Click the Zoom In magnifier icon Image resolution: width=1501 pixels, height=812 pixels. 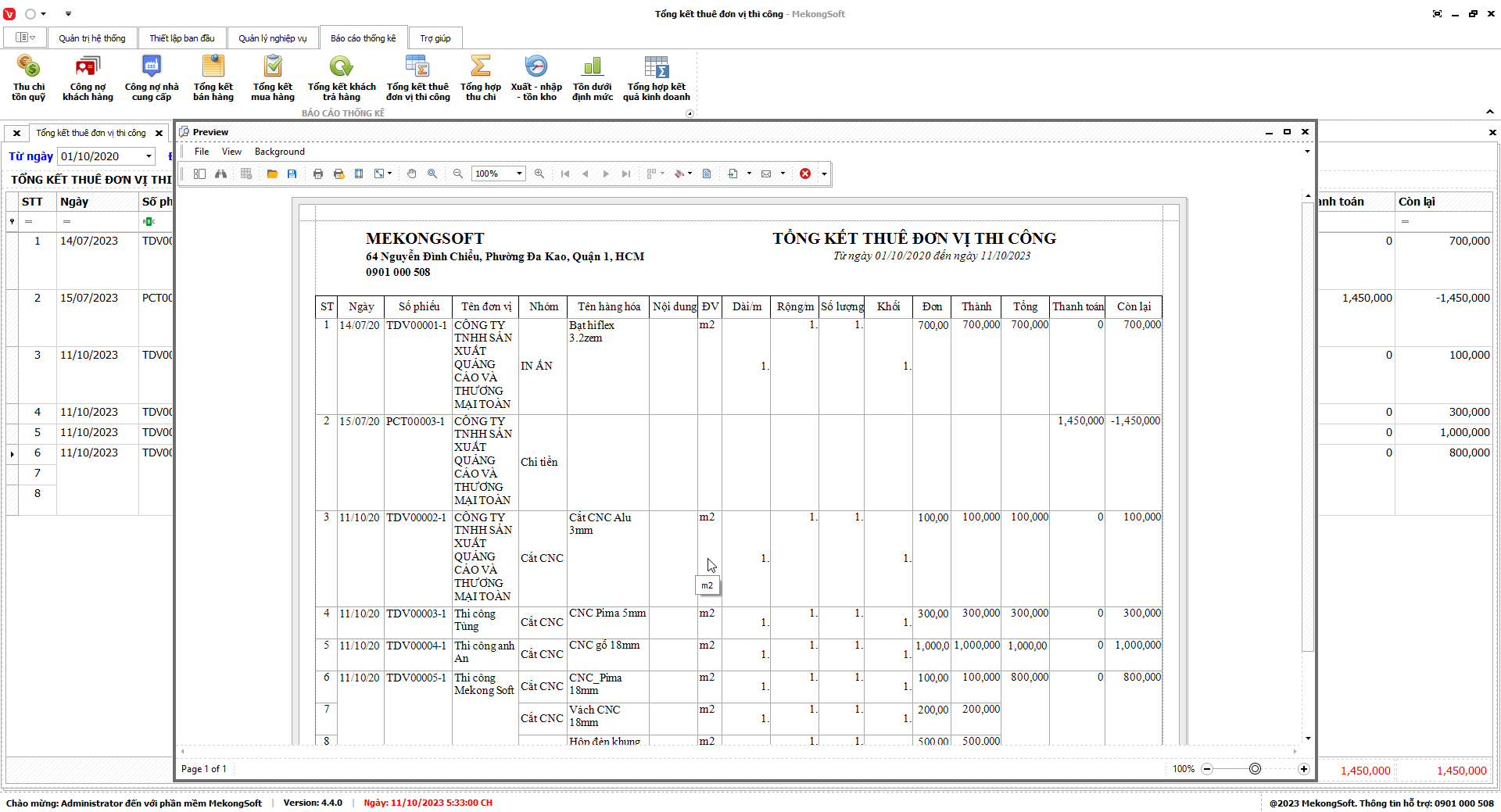pyautogui.click(x=539, y=173)
